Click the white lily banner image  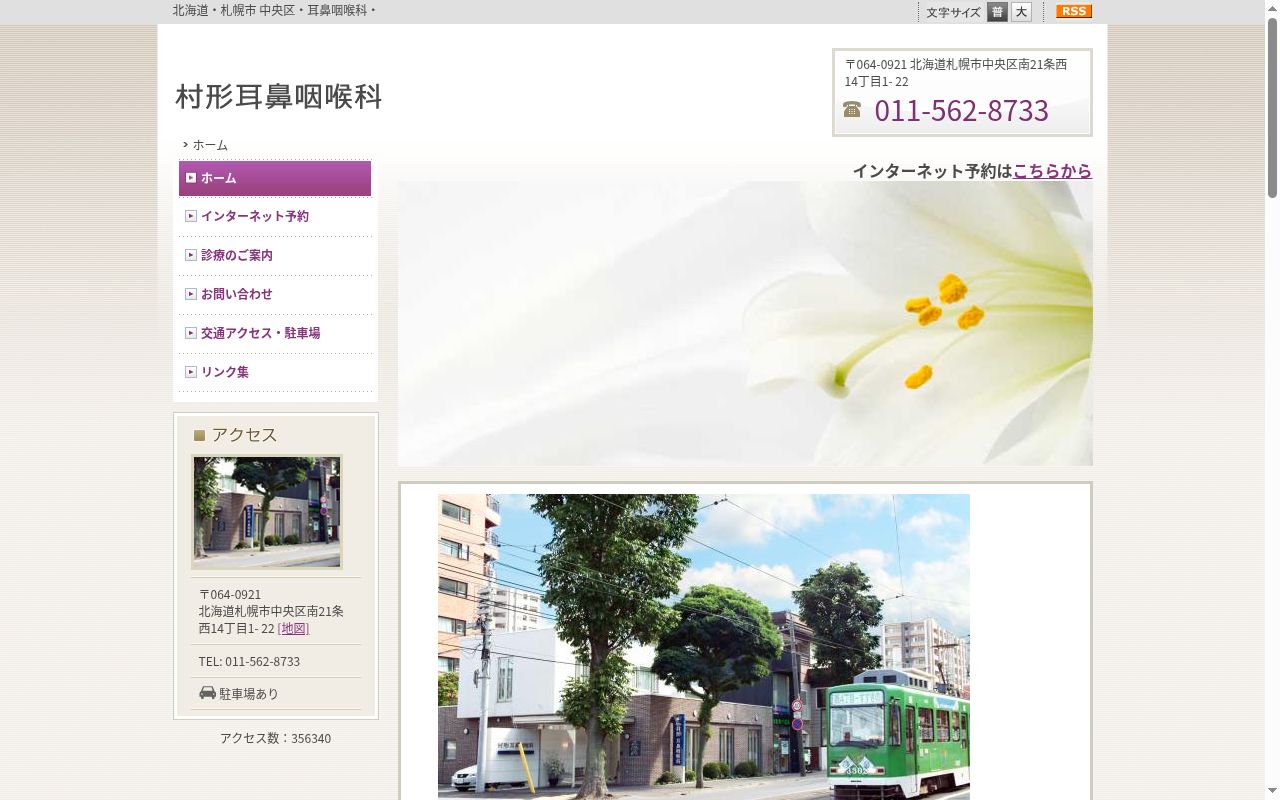pos(745,323)
